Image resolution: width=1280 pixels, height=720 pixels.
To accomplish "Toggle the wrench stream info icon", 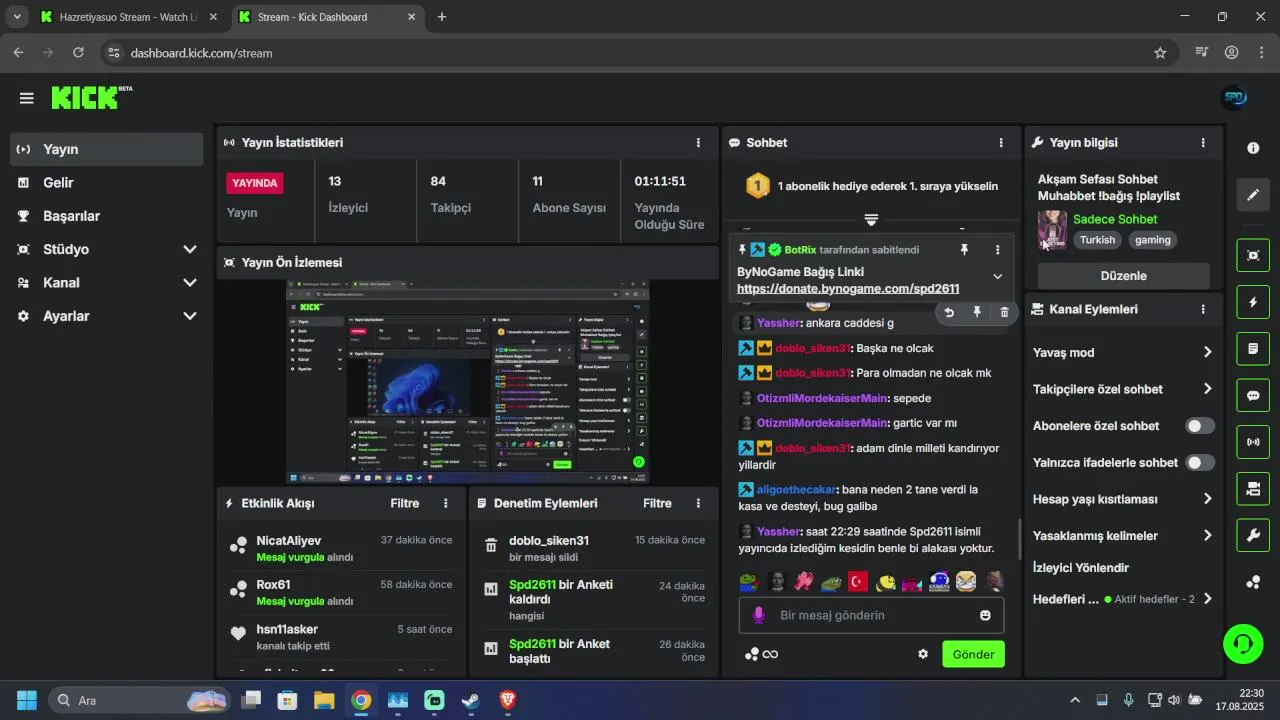I will coord(1253,535).
